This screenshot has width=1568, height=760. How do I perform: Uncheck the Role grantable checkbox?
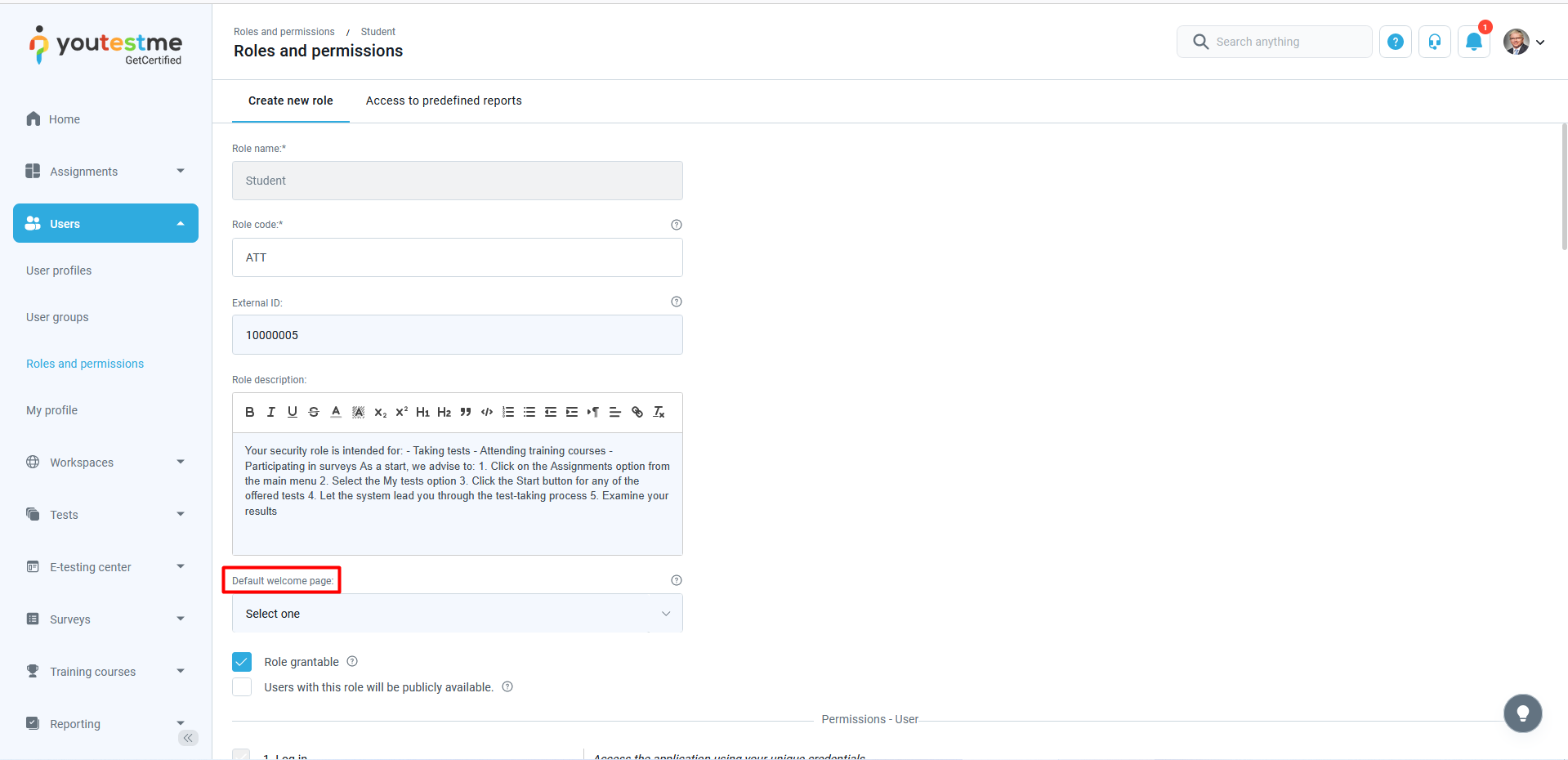pyautogui.click(x=242, y=662)
